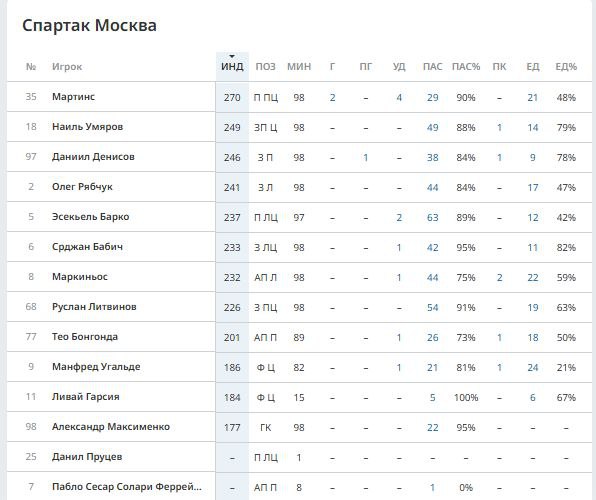The width and height of the screenshot is (596, 500).
Task: Sort by player Игрок column header
Action: 67,67
